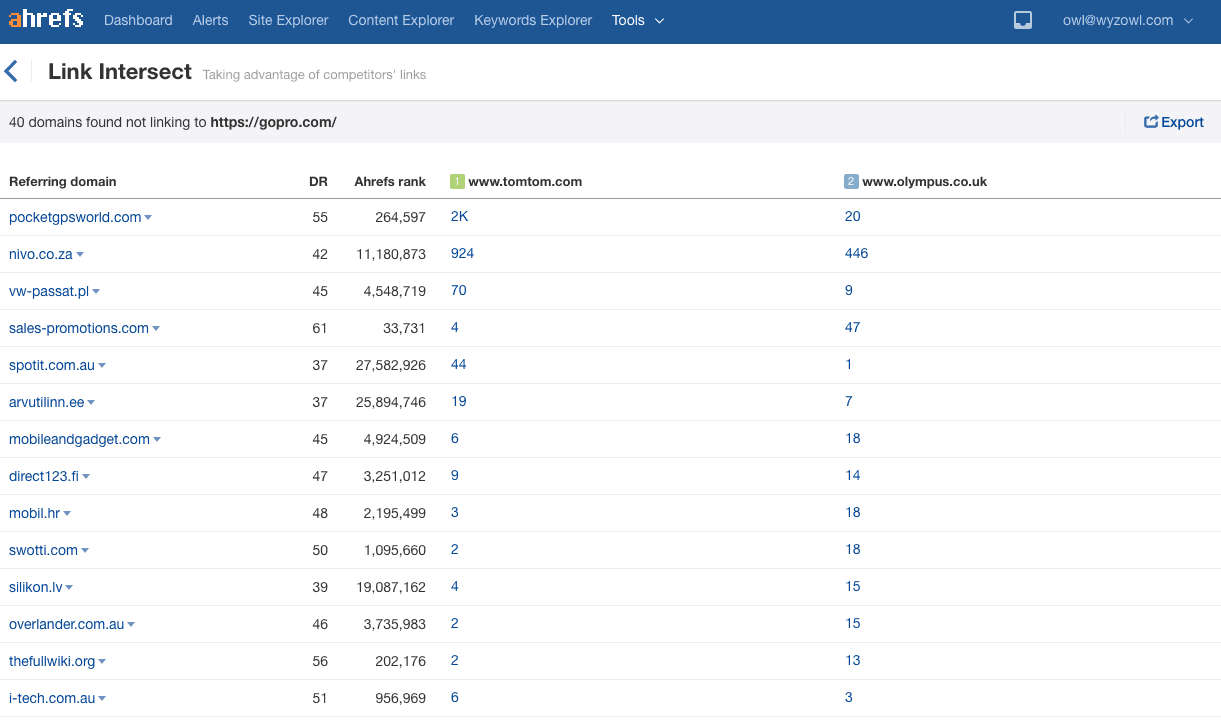Expand dropdown arrow next to swotti.com
The height and width of the screenshot is (722, 1221).
tap(85, 550)
